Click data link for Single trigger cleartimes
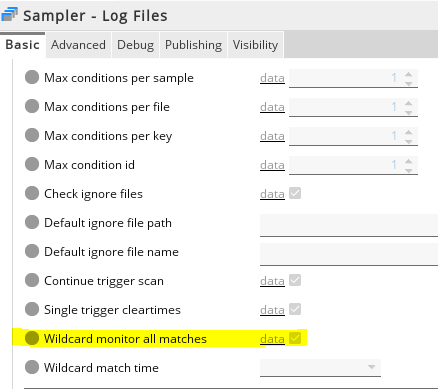The image size is (438, 389). 272,310
